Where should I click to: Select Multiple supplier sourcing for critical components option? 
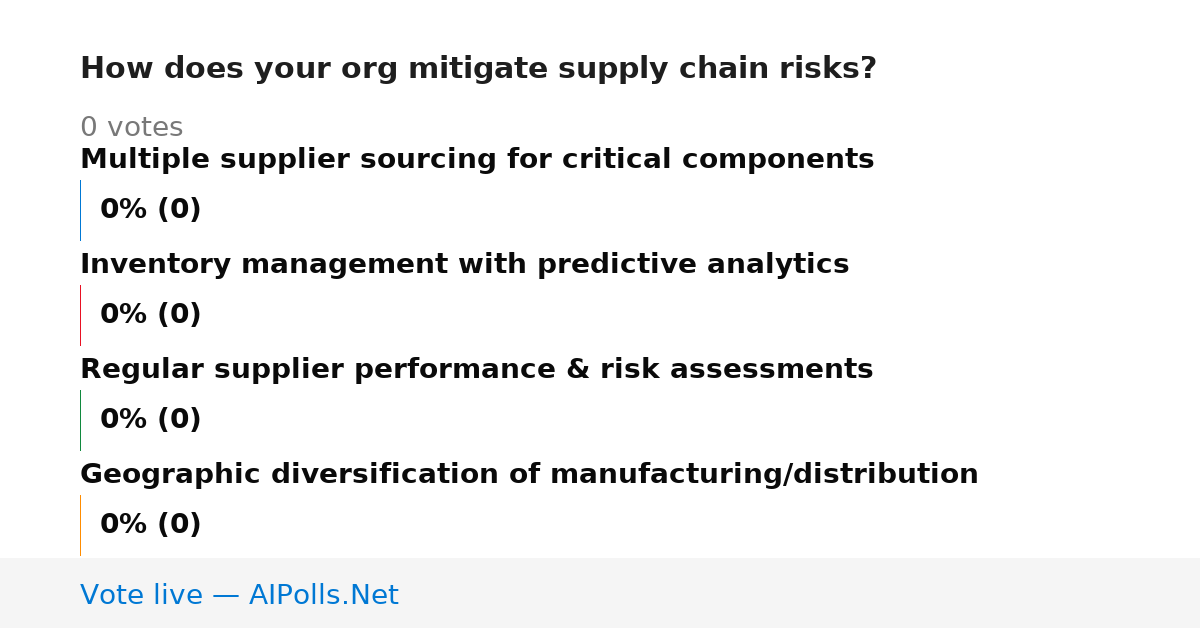click(477, 160)
